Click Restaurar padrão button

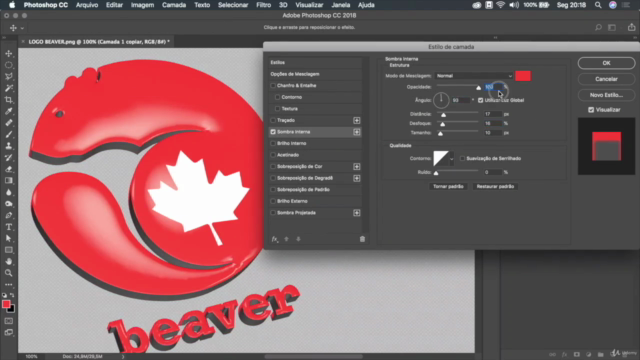coord(496,187)
